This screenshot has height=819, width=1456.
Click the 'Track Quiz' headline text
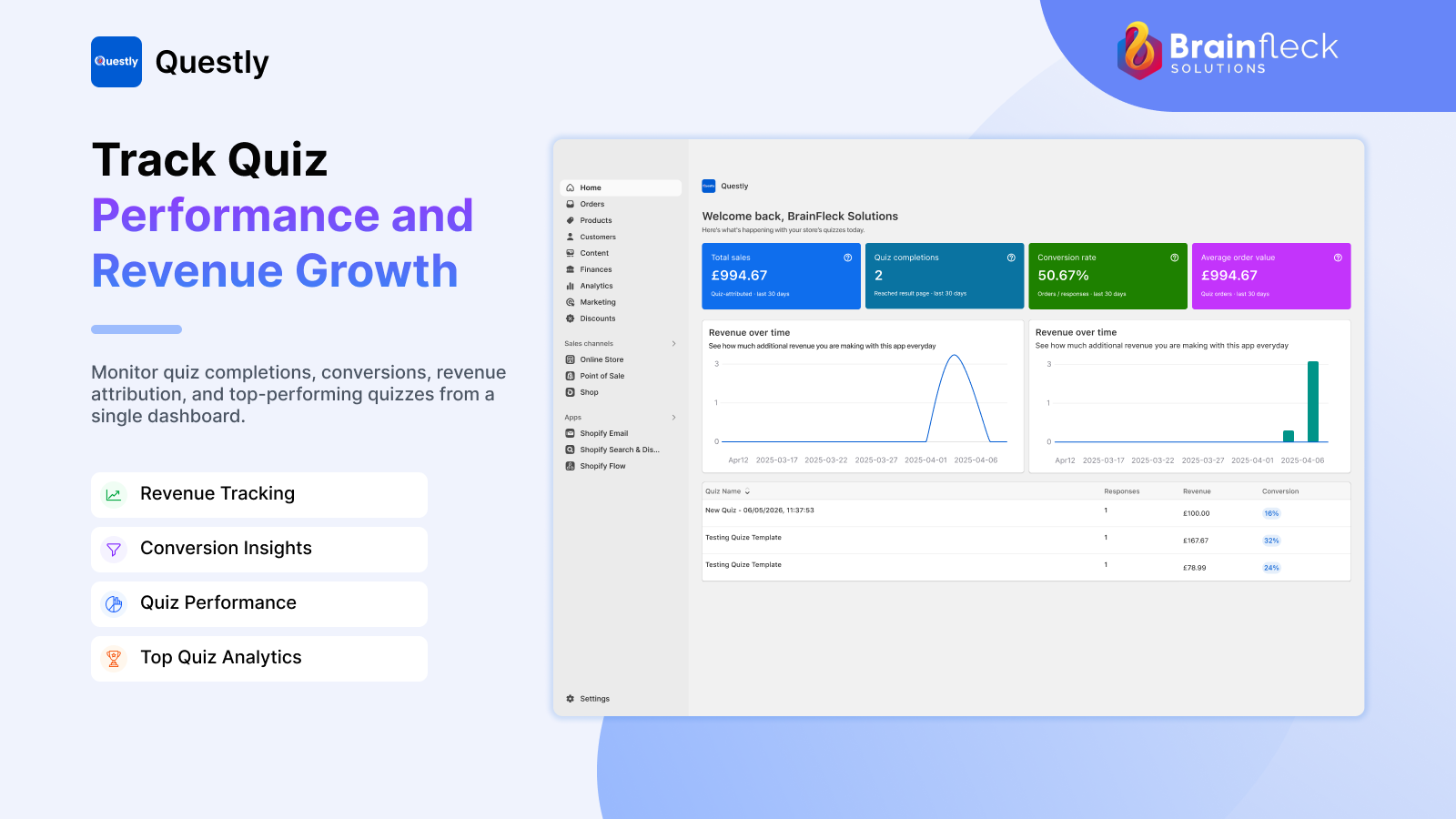210,160
